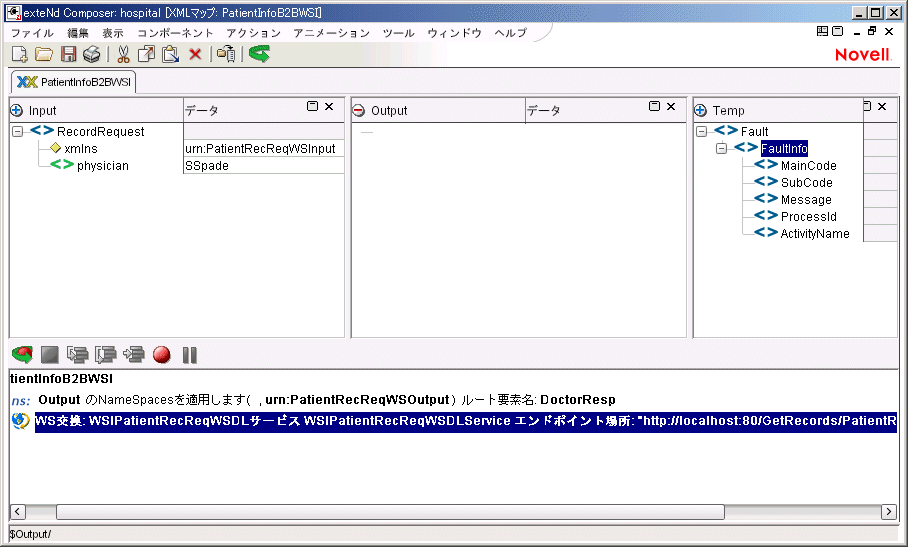Click the red-green execute animation icon
The image size is (908, 547).
23,354
